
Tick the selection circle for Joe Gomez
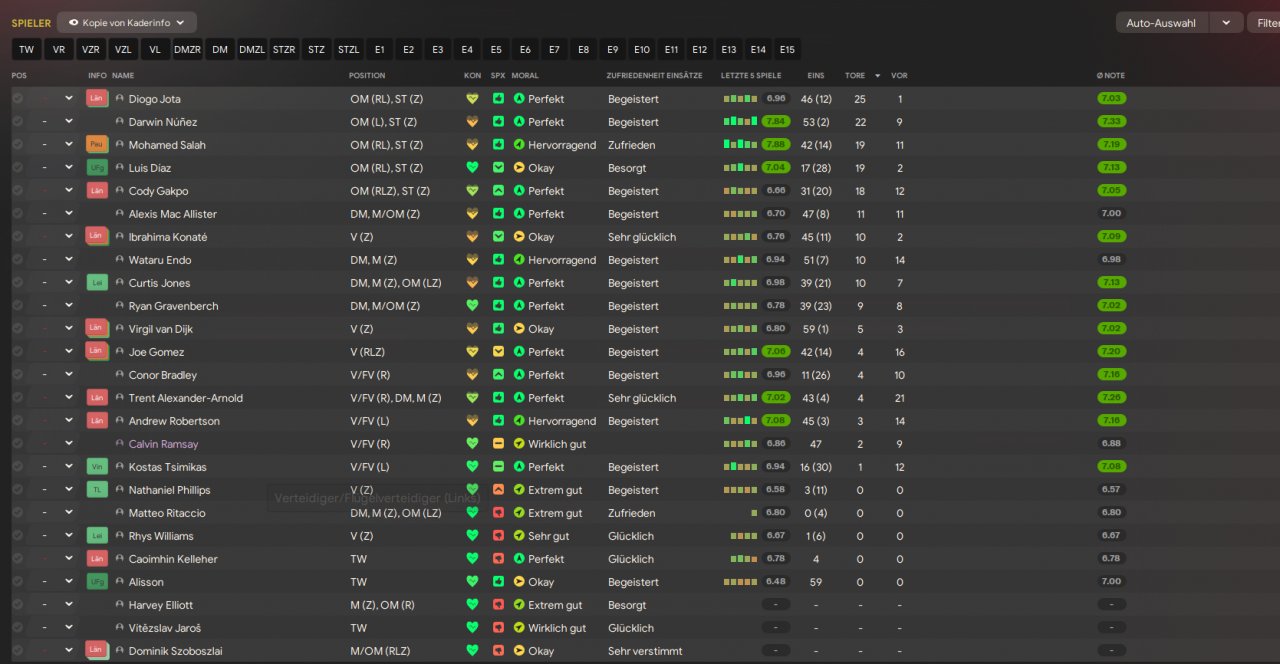tap(17, 352)
